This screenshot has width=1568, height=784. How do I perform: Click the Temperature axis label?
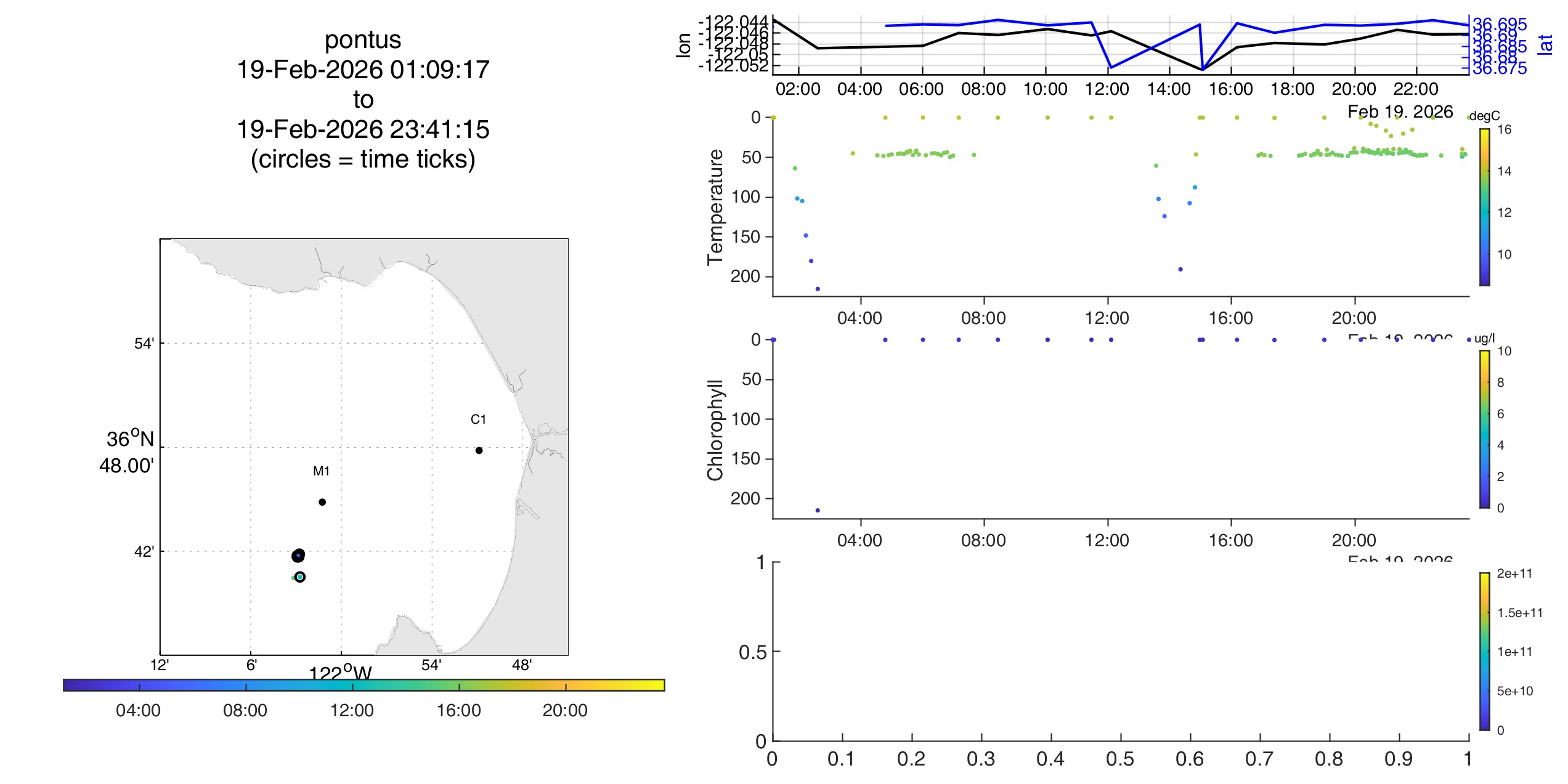(x=715, y=207)
